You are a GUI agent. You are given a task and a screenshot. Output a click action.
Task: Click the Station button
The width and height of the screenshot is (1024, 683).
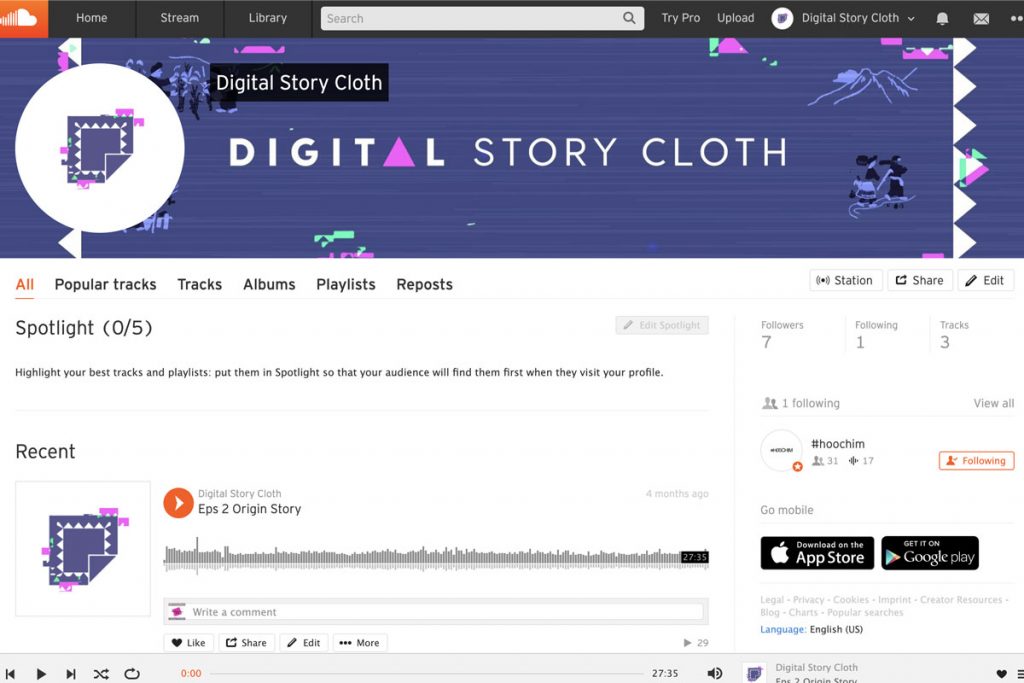click(x=846, y=280)
